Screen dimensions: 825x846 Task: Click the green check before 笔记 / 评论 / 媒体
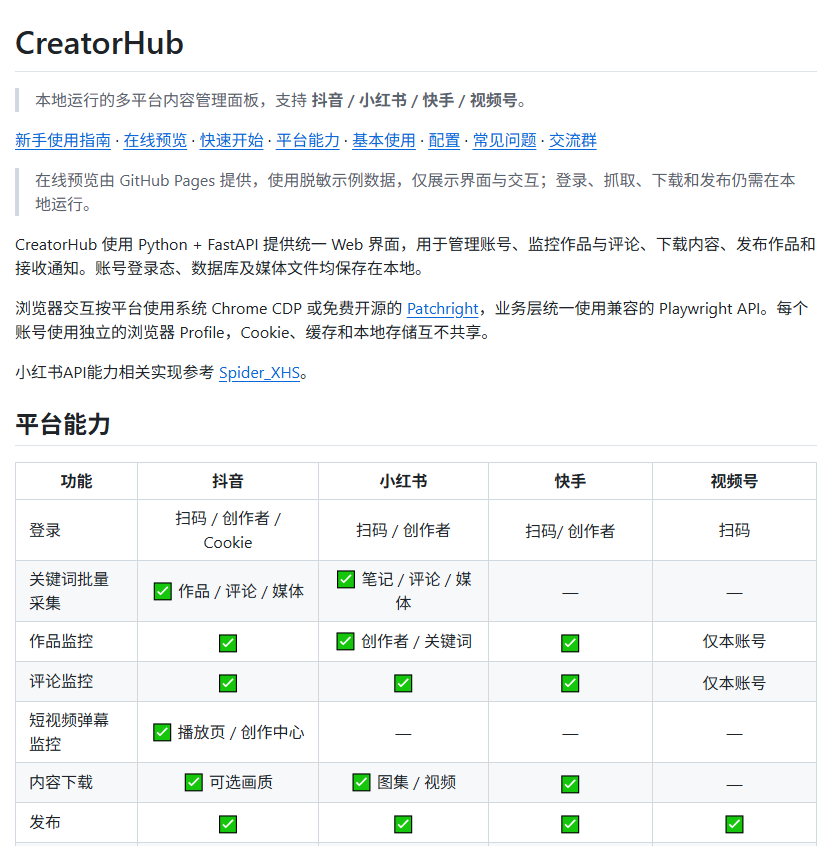point(346,579)
